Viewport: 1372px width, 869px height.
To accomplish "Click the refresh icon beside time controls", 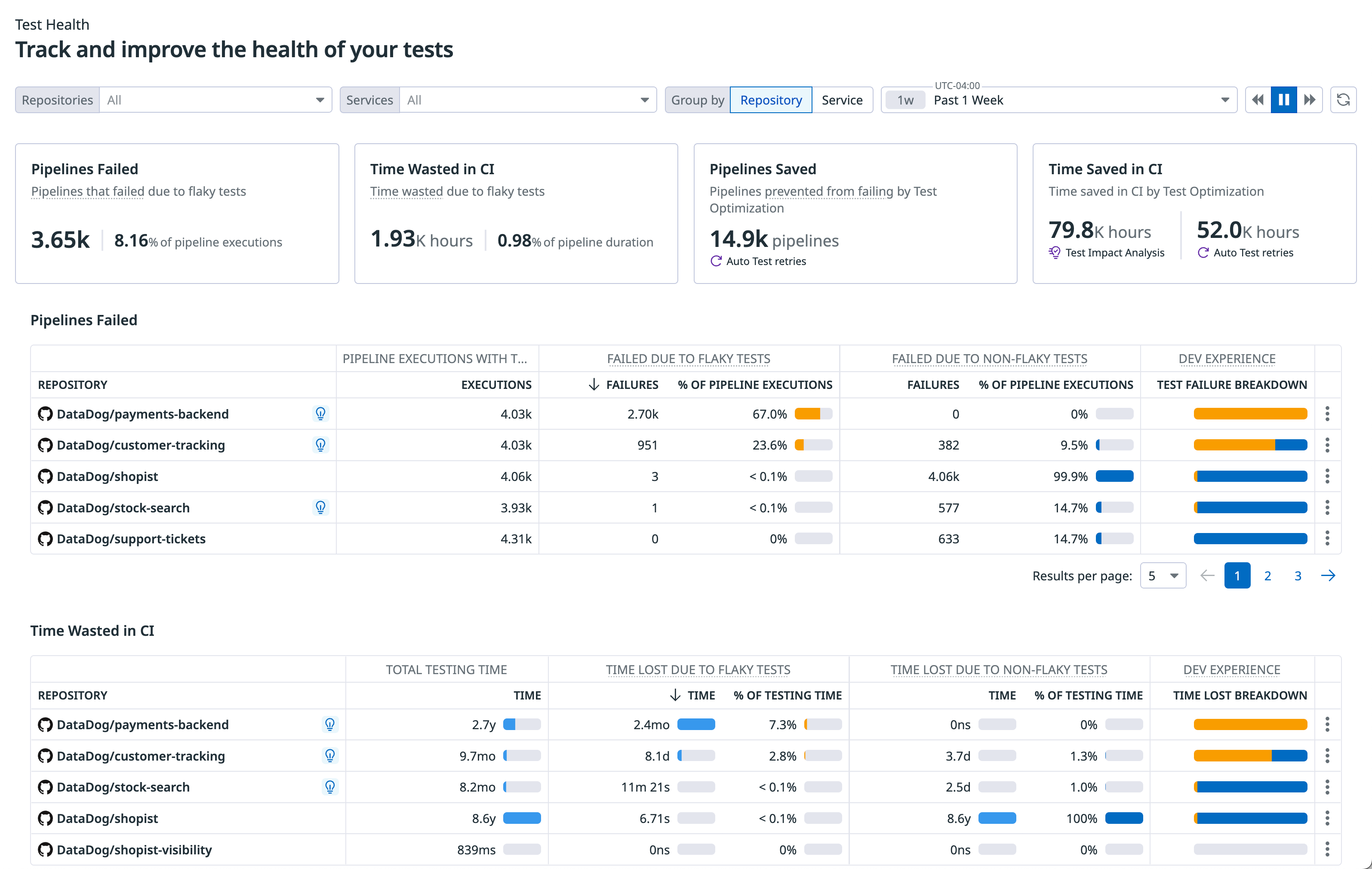I will coord(1343,100).
